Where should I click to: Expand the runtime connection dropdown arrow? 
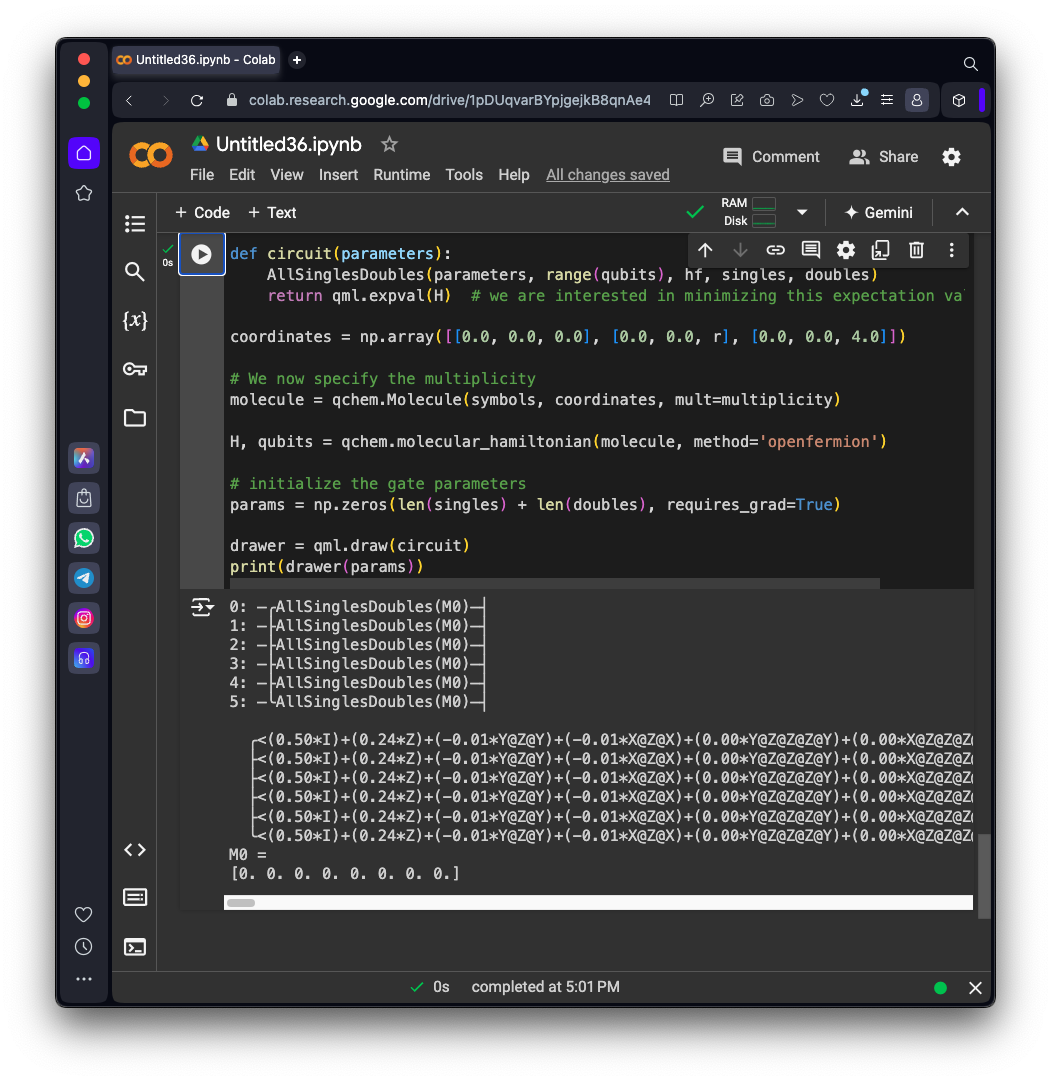(x=802, y=212)
